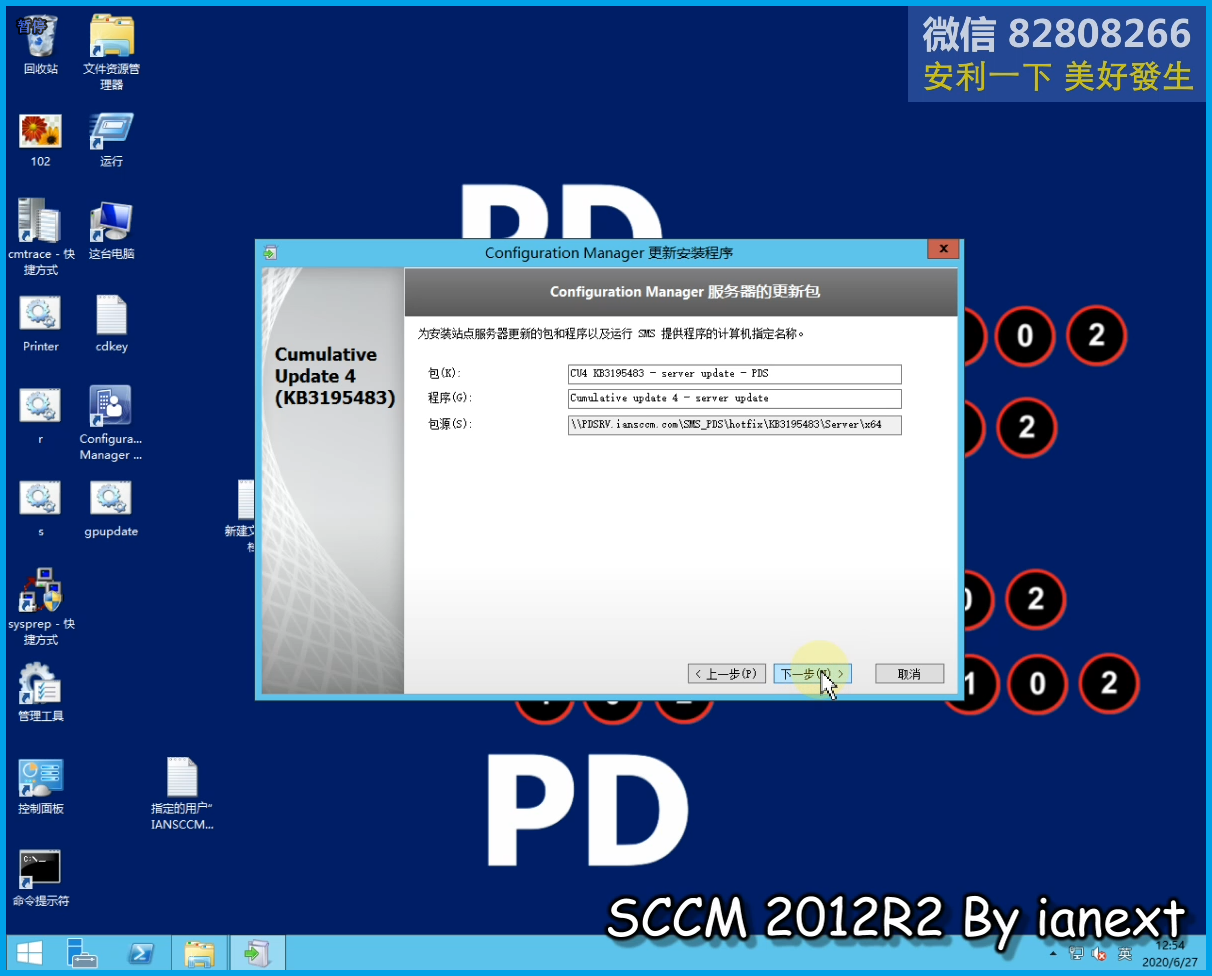This screenshot has width=1212, height=976.
Task: Select the 102 flower image icon
Action: (41, 140)
